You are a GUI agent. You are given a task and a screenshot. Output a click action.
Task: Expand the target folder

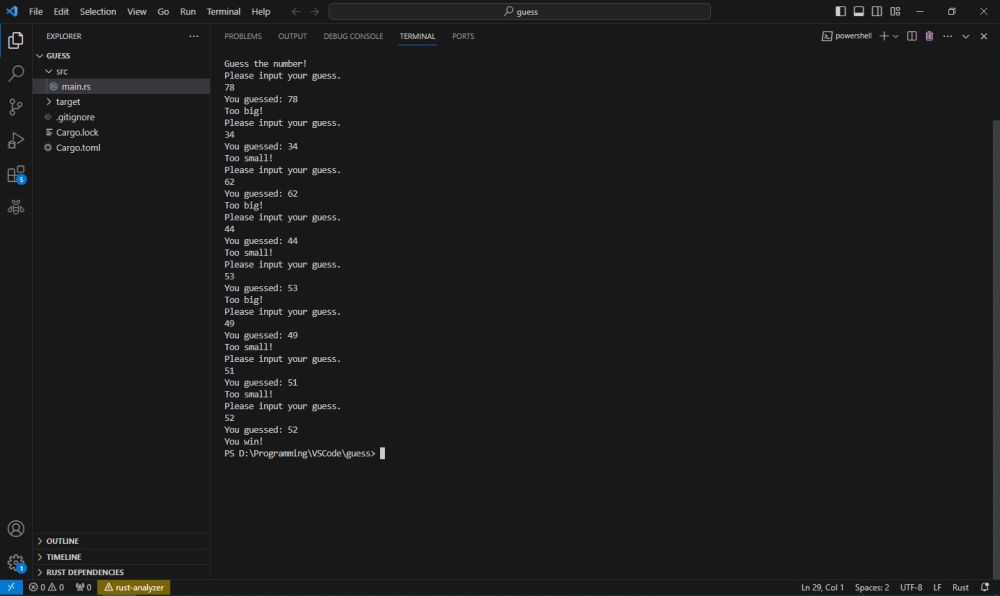(121, 101)
